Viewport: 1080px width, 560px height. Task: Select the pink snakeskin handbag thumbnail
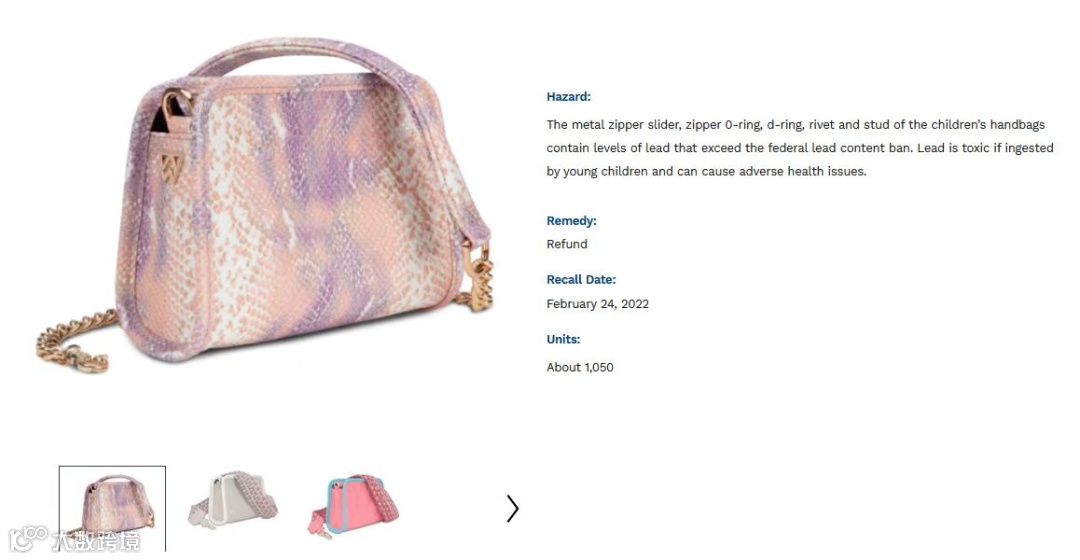tap(112, 508)
